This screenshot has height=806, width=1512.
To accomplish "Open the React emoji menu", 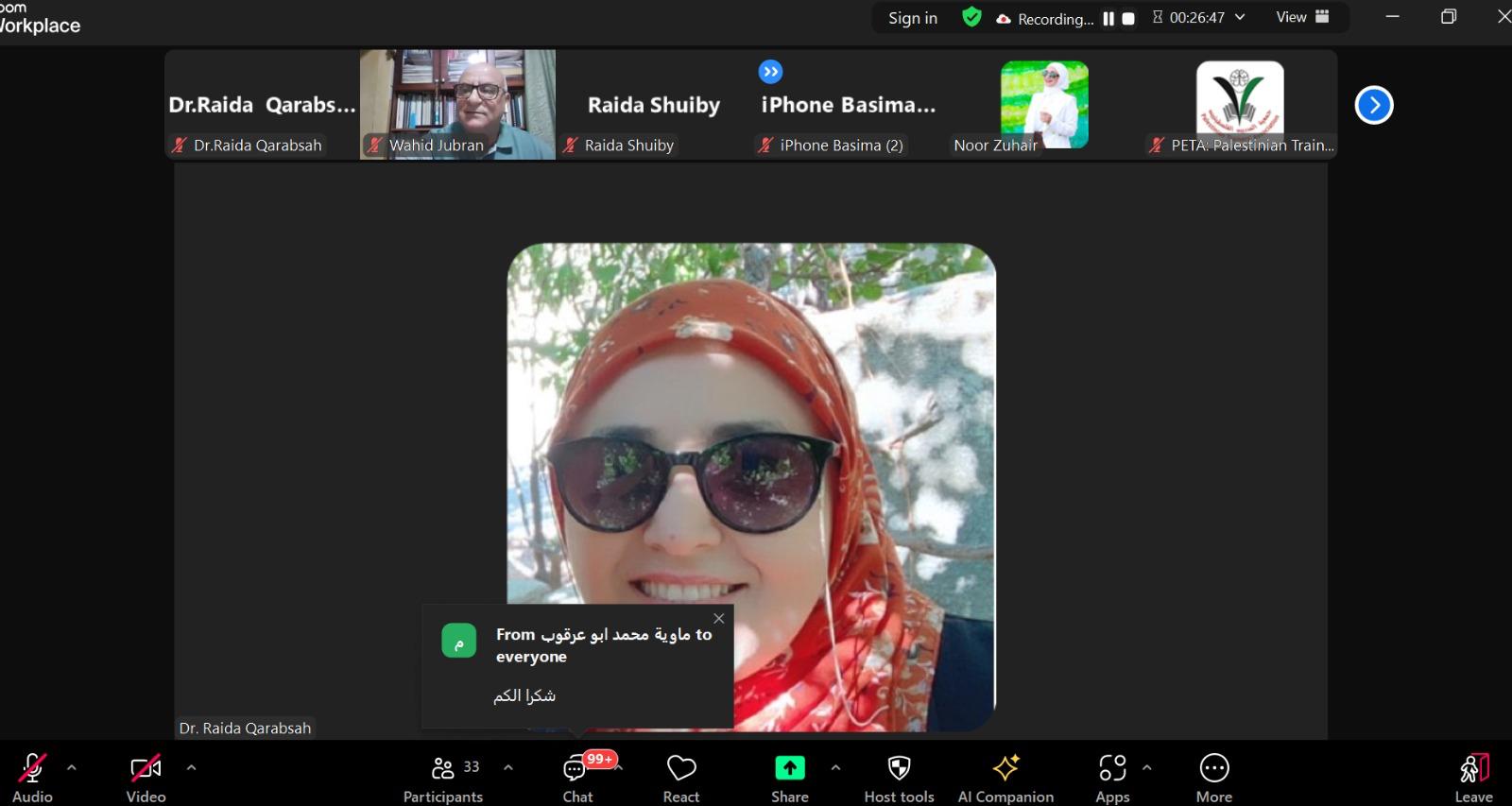I will (x=680, y=778).
